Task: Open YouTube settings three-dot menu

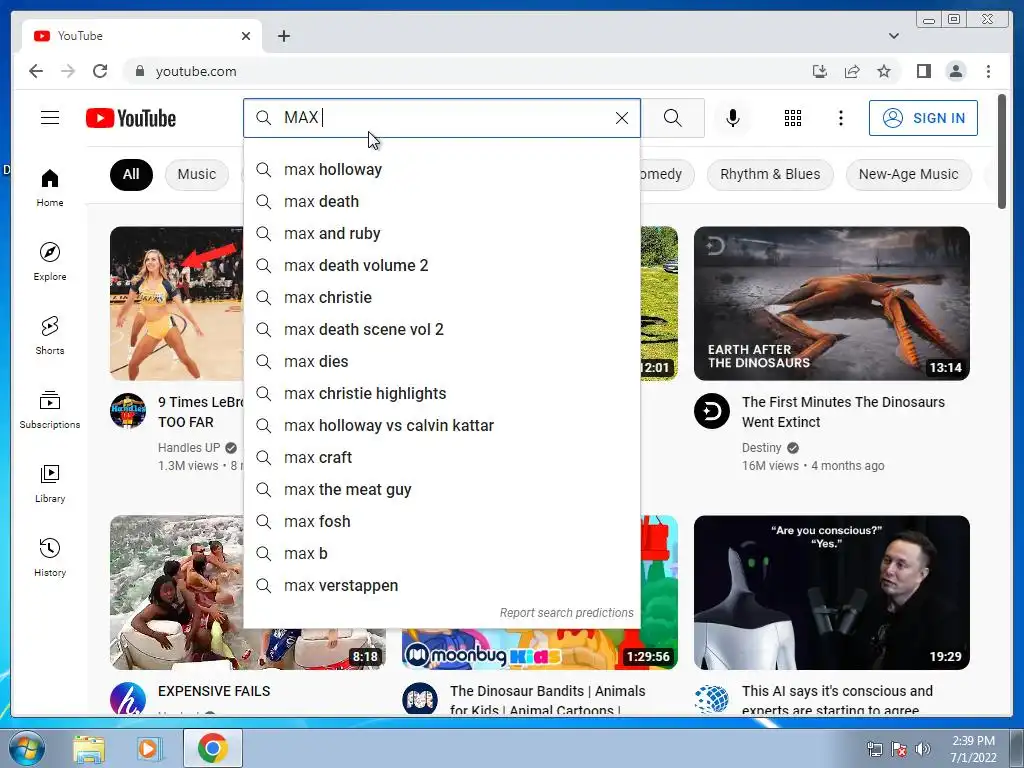Action: click(840, 118)
